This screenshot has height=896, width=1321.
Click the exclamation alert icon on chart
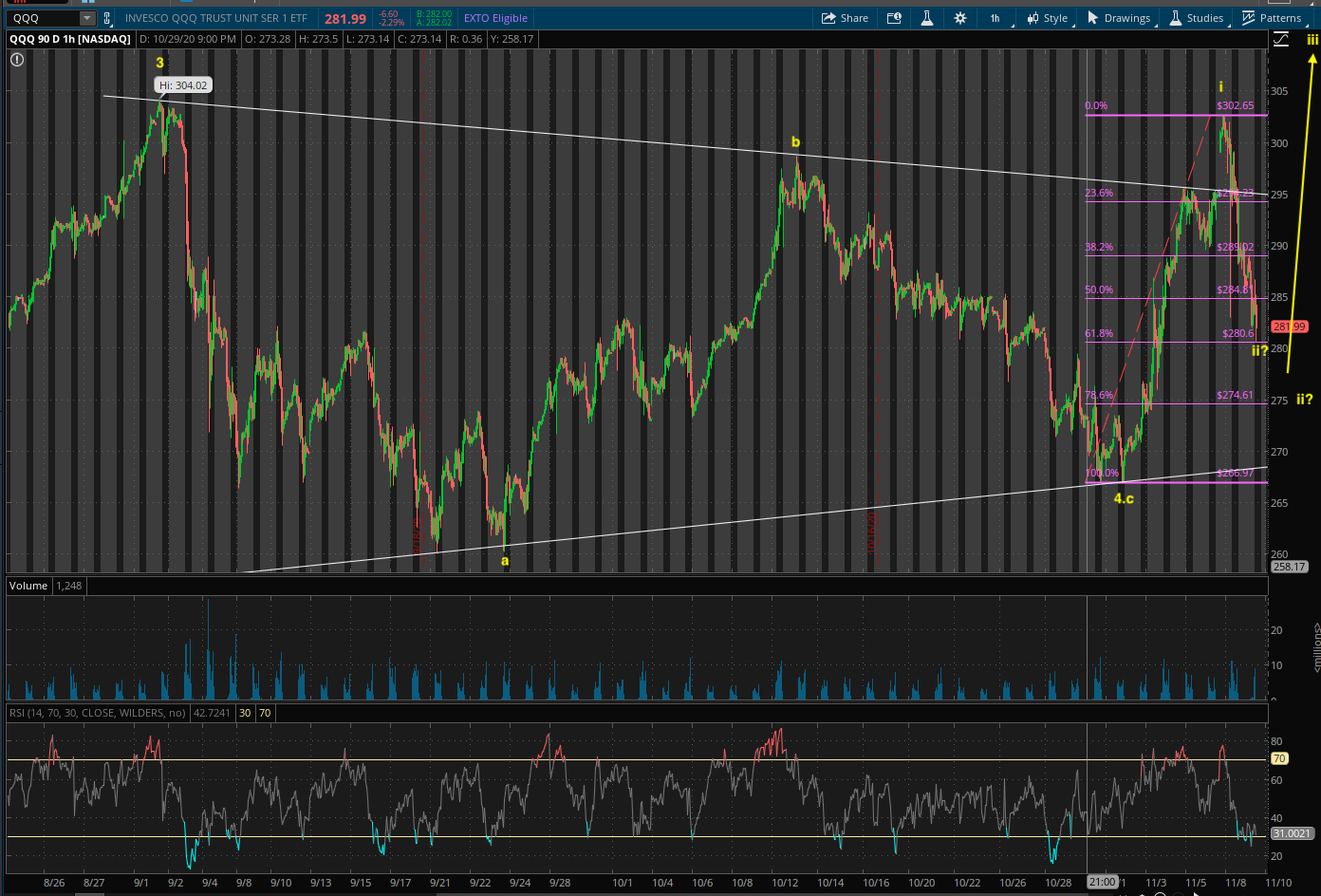17,60
